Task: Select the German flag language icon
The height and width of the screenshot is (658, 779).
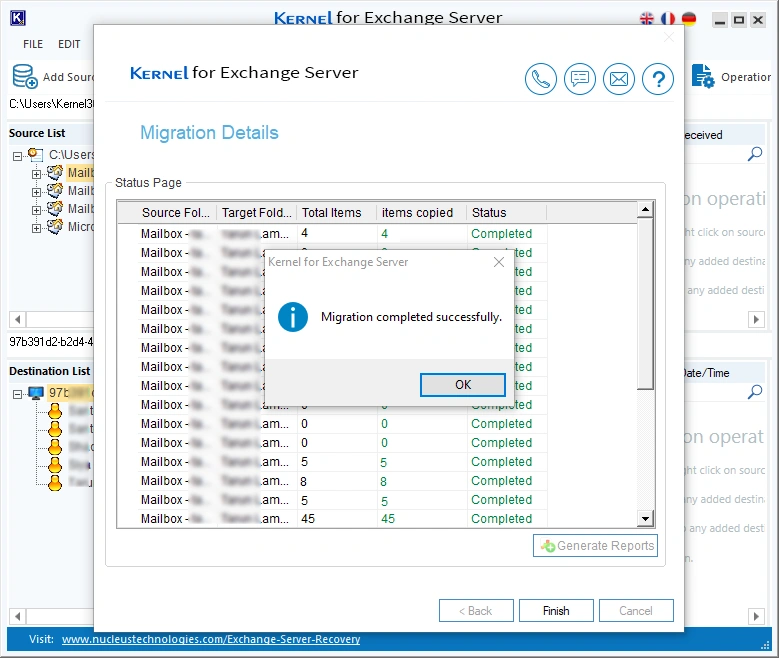Action: pos(689,19)
